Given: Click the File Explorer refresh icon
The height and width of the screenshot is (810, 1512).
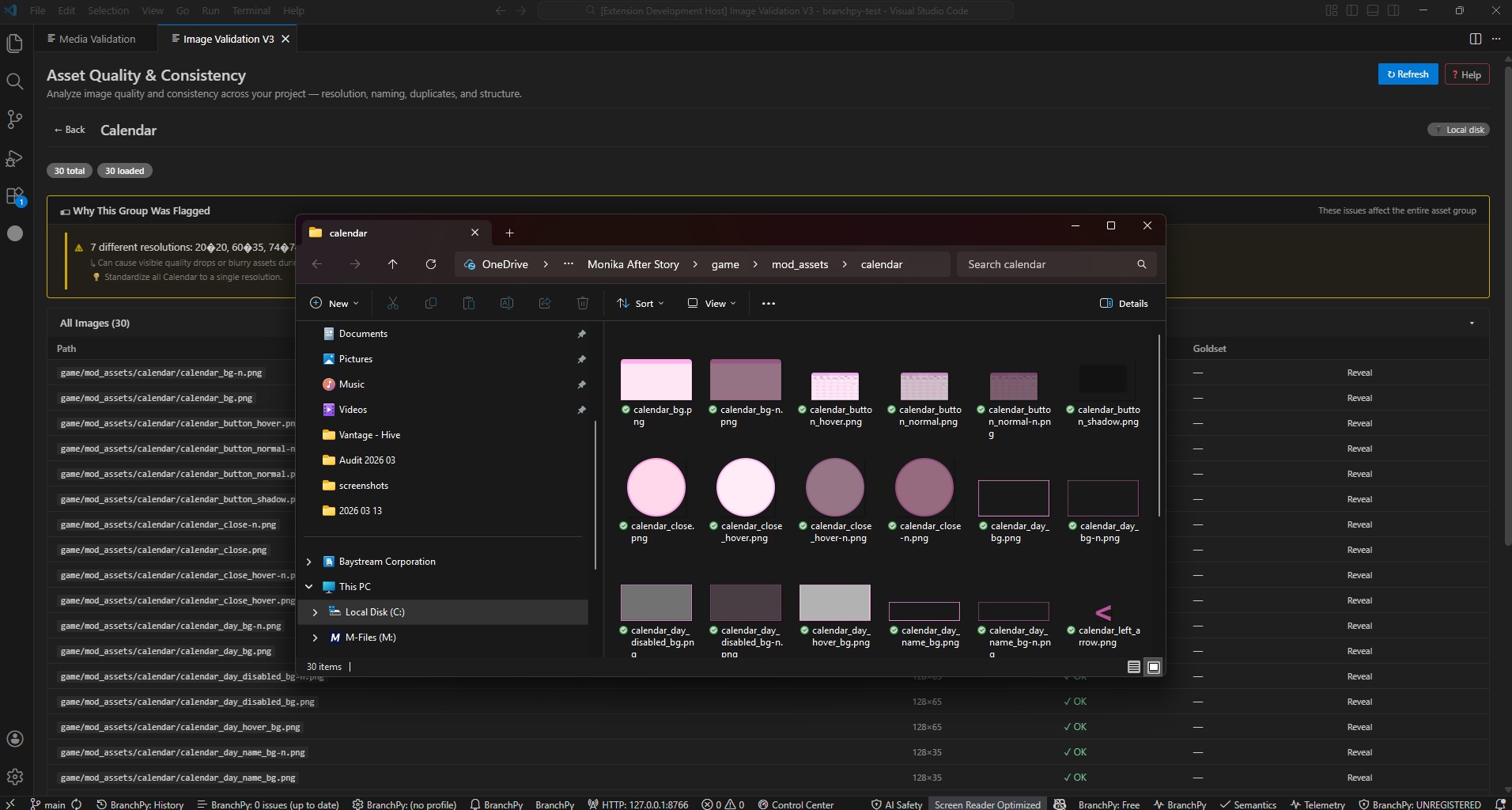Looking at the screenshot, I should click(431, 264).
